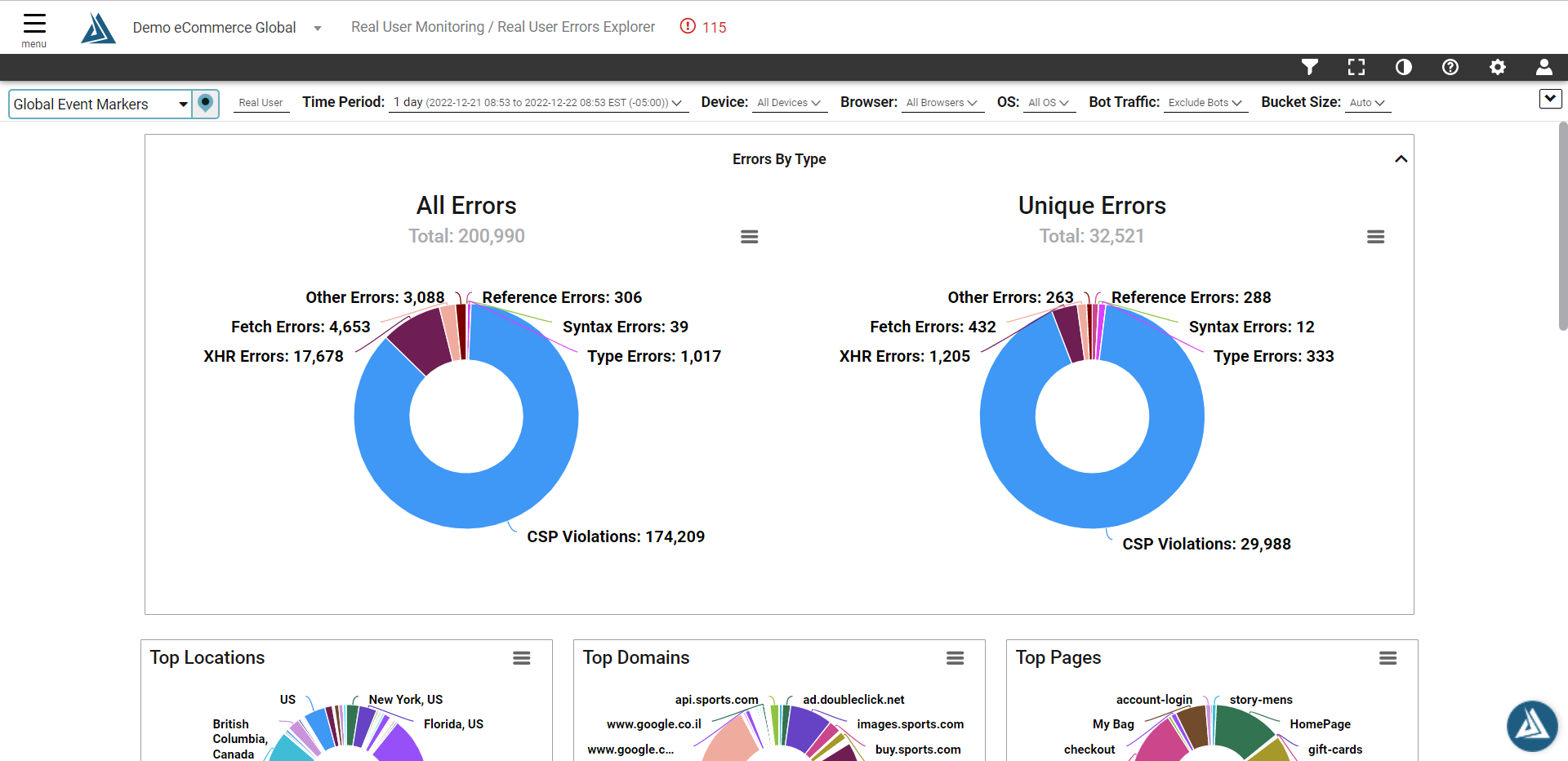The height and width of the screenshot is (761, 1568).
Task: Click Type Errors: 333 label
Action: pos(1273,356)
